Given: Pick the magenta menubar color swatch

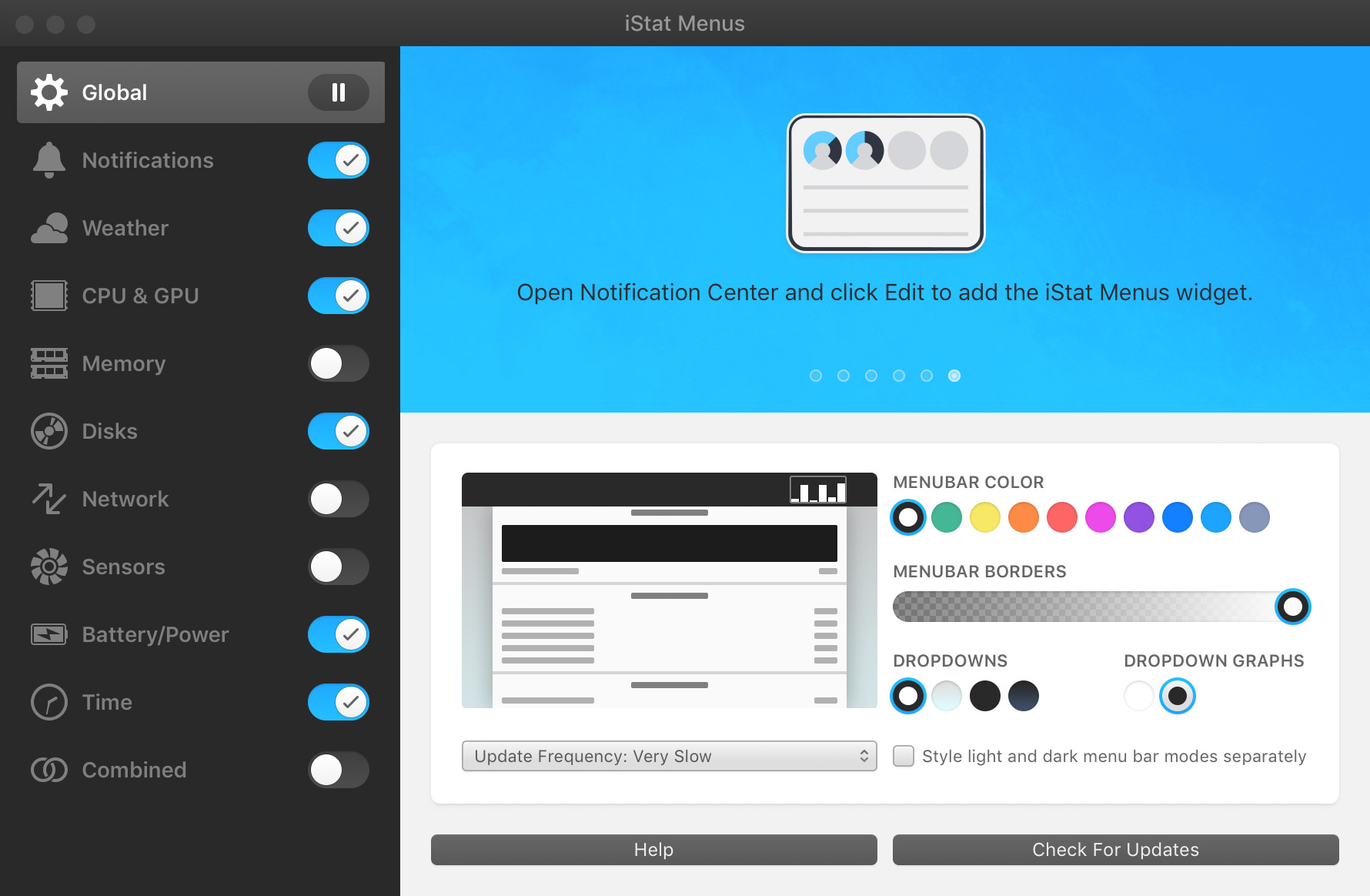Looking at the screenshot, I should click(1101, 517).
